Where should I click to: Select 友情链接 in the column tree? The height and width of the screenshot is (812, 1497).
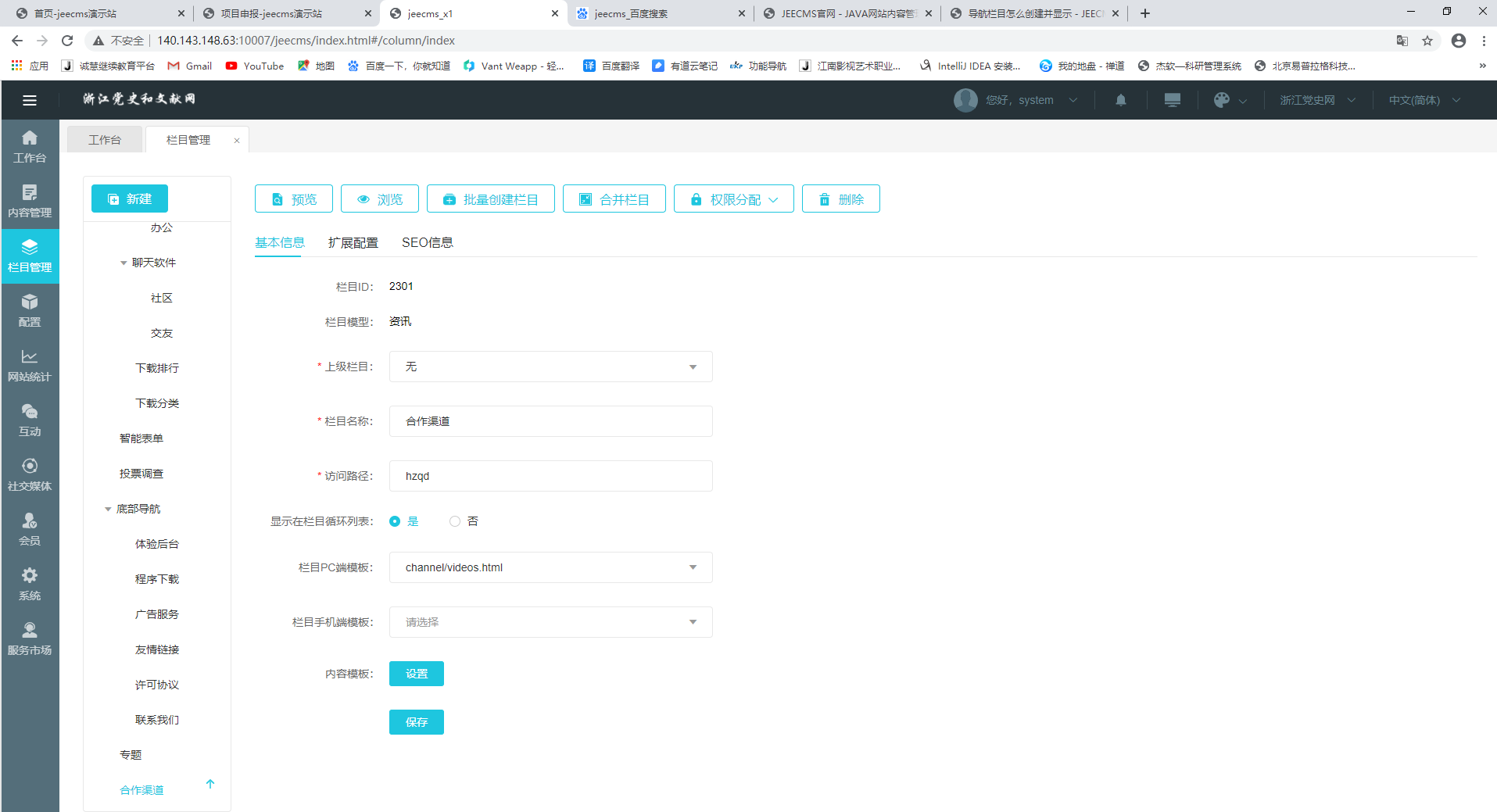pyautogui.click(x=157, y=649)
